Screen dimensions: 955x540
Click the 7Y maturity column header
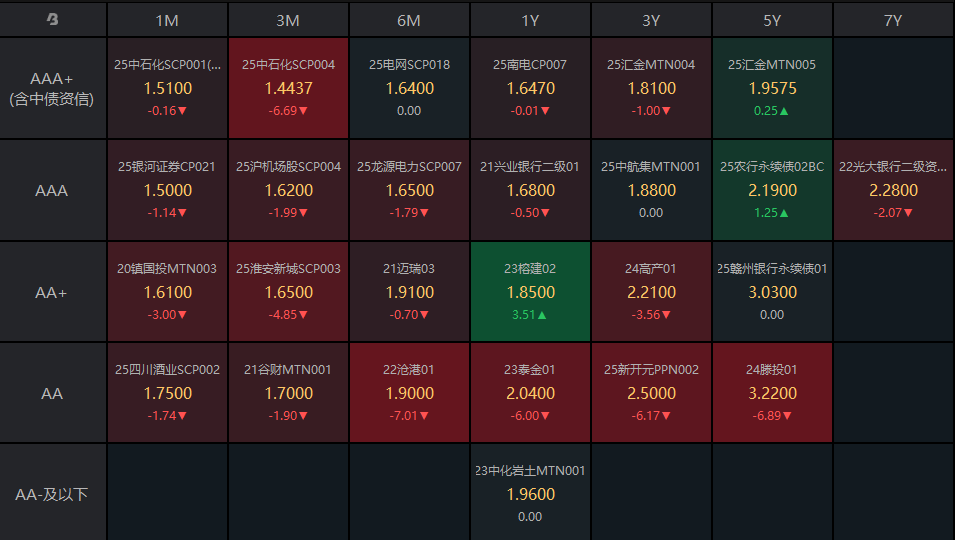pos(893,20)
